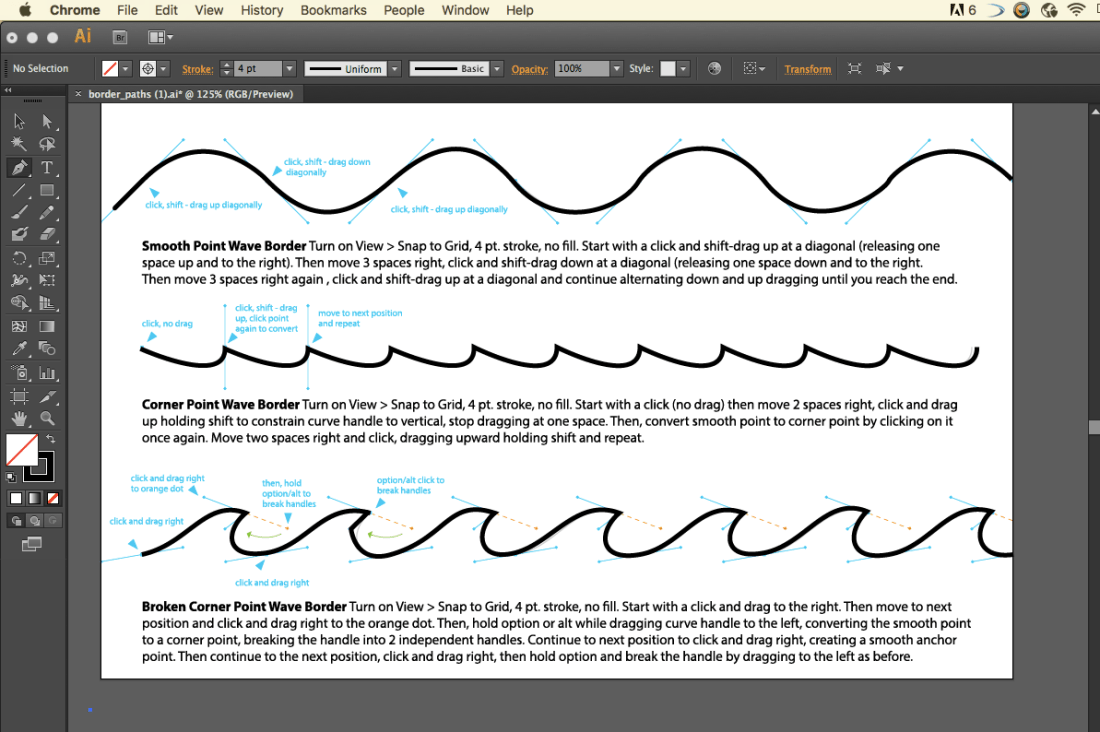
Task: Click the Stroke panel link
Action: coord(197,69)
